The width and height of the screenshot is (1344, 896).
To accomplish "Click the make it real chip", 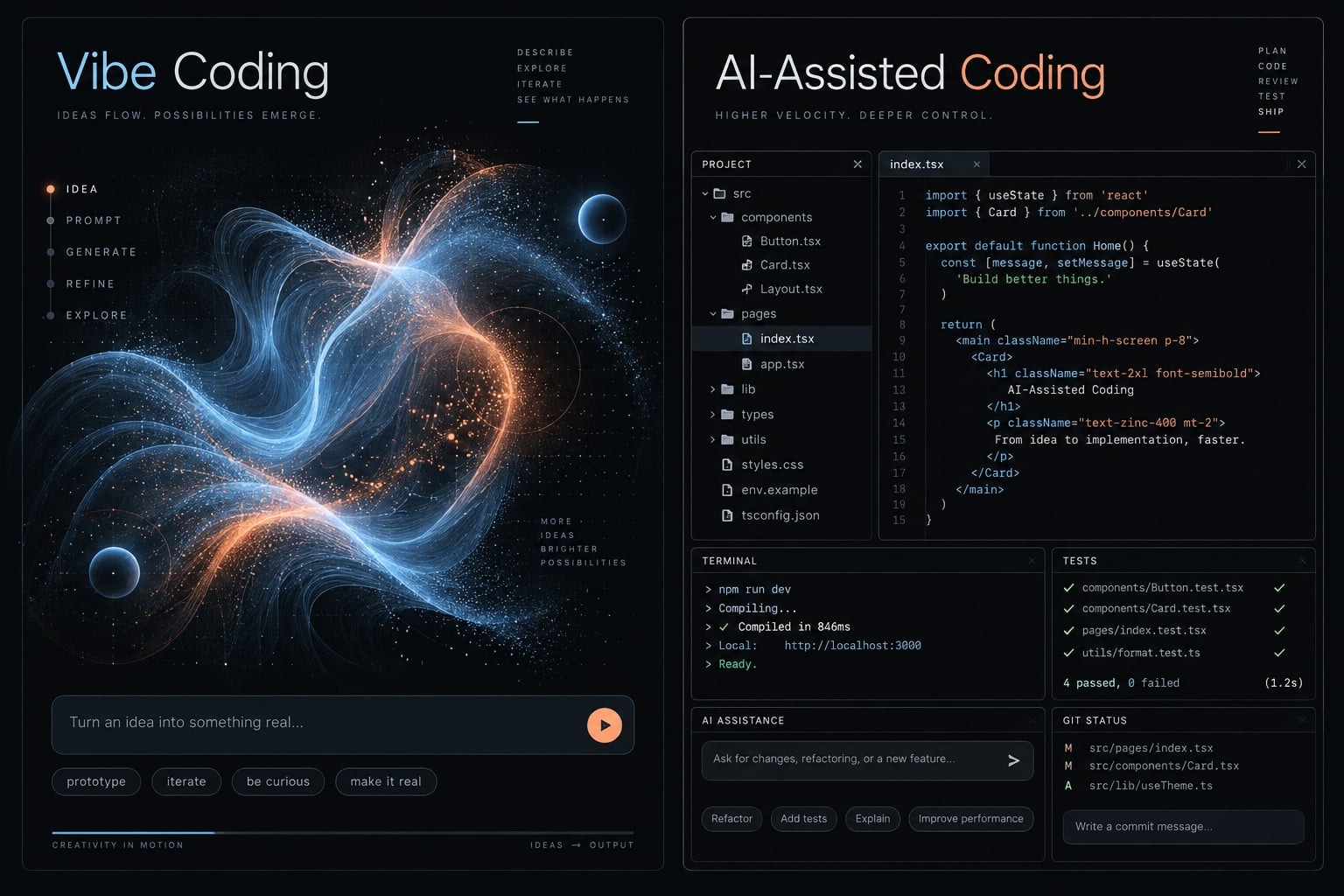I will coord(386,781).
